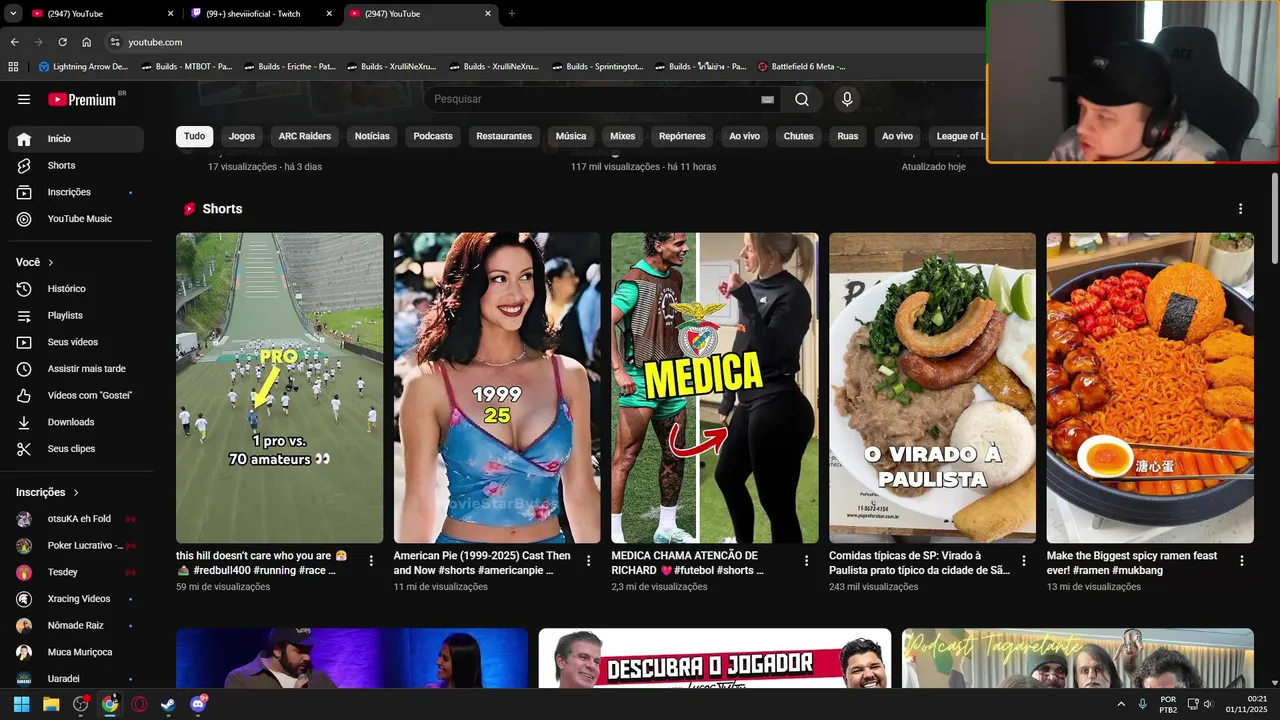Select the ARC Raiders filter chip

tap(305, 136)
